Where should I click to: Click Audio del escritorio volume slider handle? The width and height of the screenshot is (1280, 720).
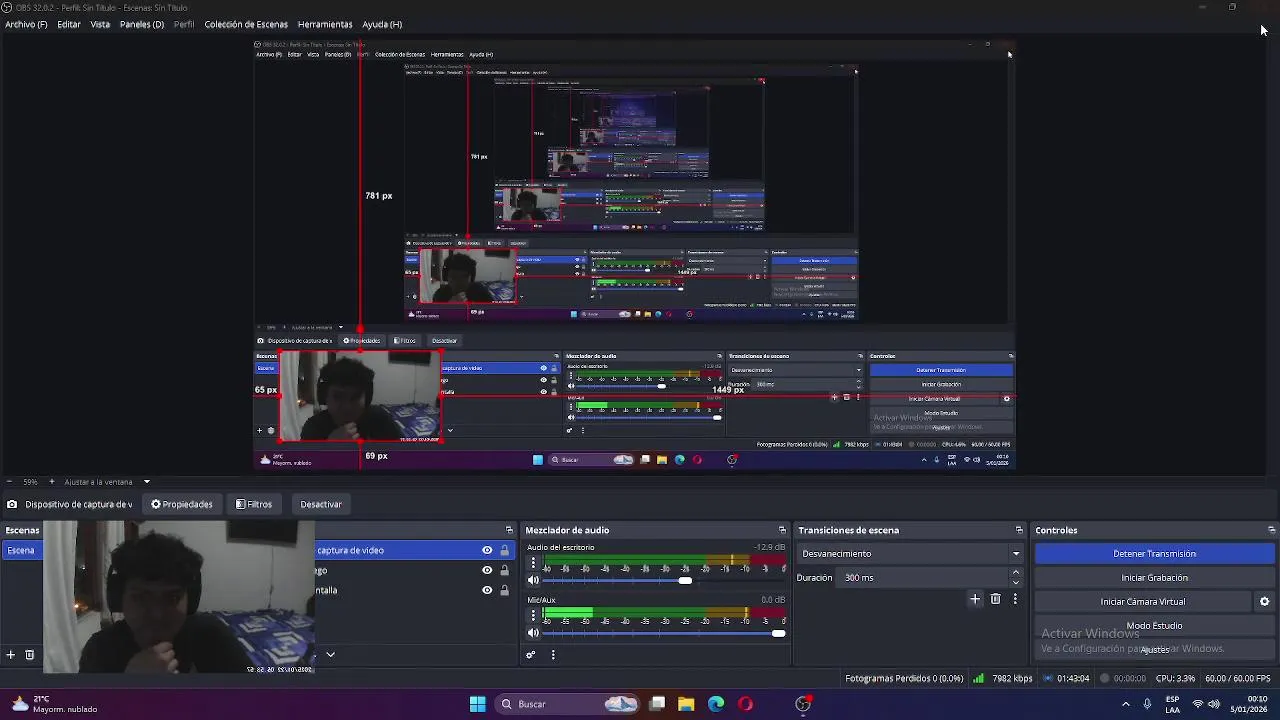click(685, 580)
